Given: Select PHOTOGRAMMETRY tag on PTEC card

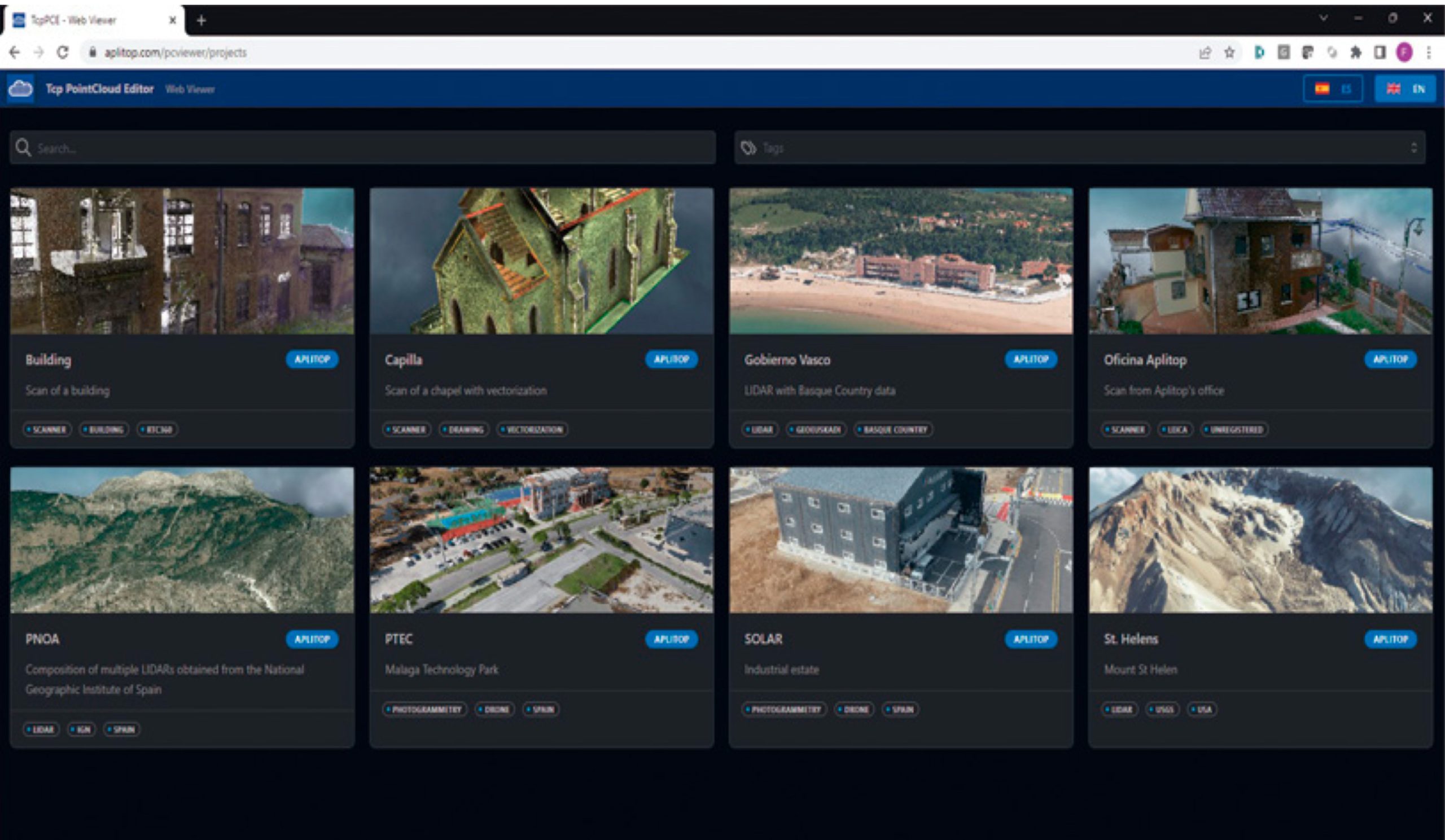Looking at the screenshot, I should coord(425,709).
